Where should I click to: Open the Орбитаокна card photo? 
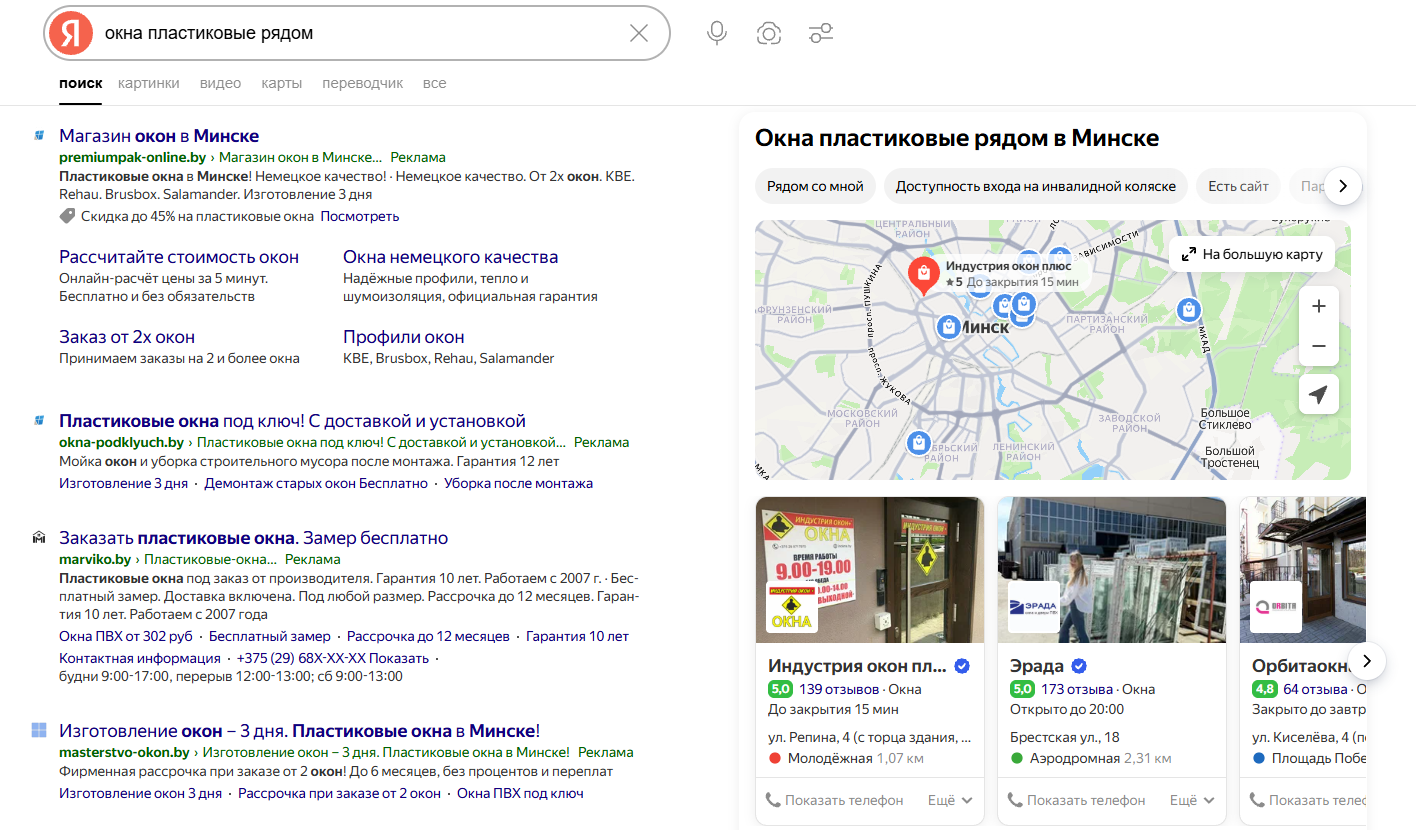point(1303,570)
